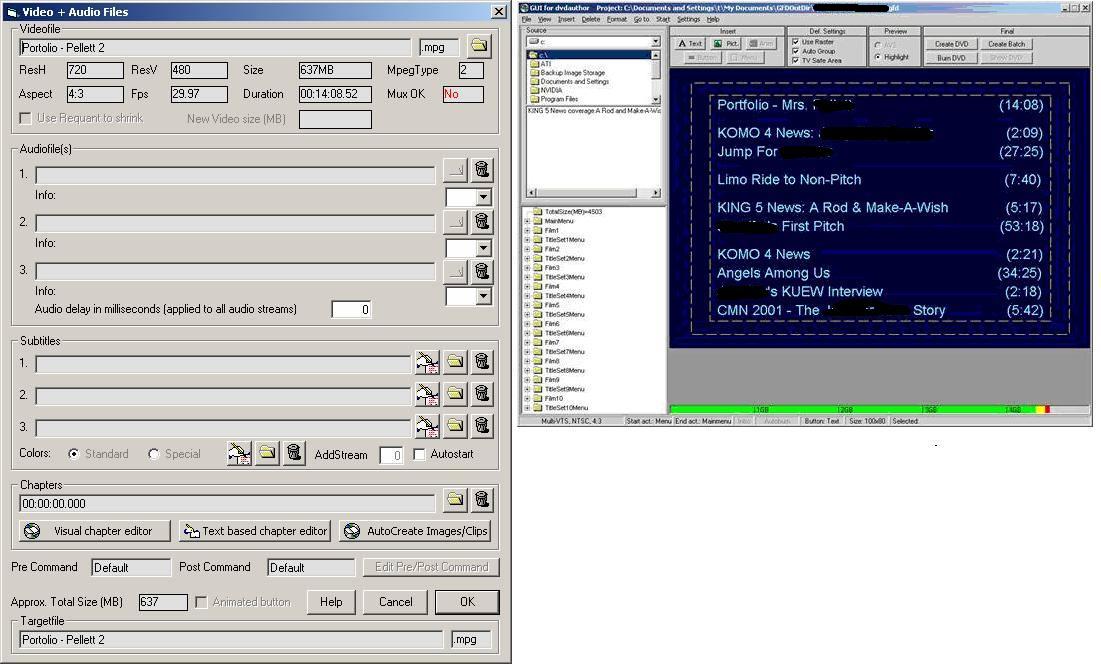Click the file list horizontal scrollbar
Screen dimensions: 1101x664
coord(593,192)
